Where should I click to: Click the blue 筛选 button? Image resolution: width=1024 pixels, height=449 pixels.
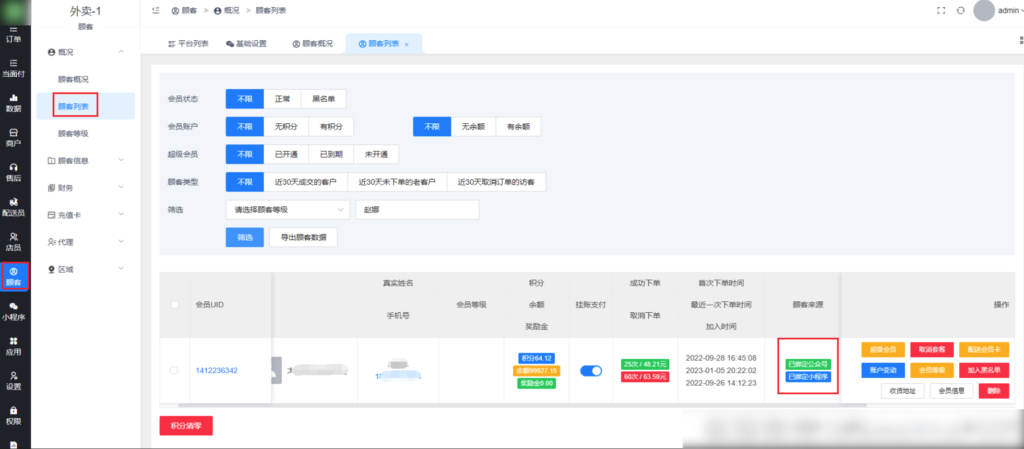click(244, 238)
